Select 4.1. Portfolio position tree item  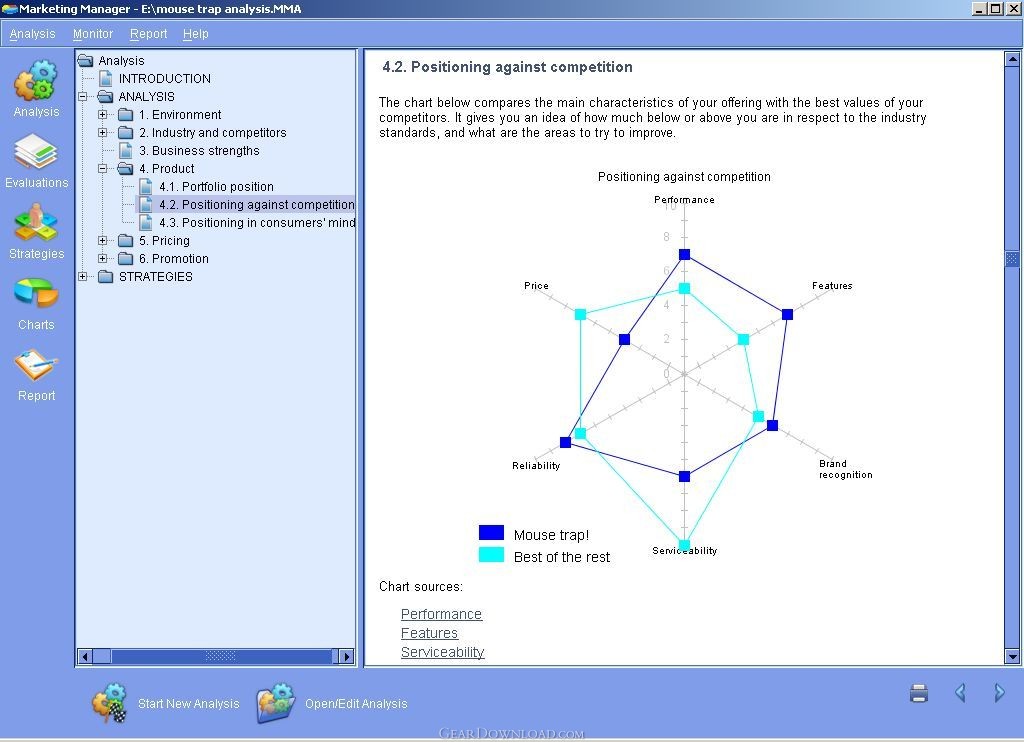[216, 186]
